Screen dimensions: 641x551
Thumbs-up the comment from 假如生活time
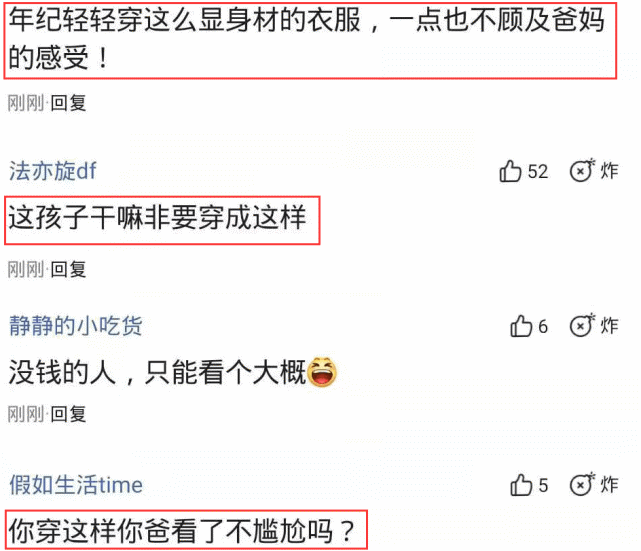coord(521,485)
